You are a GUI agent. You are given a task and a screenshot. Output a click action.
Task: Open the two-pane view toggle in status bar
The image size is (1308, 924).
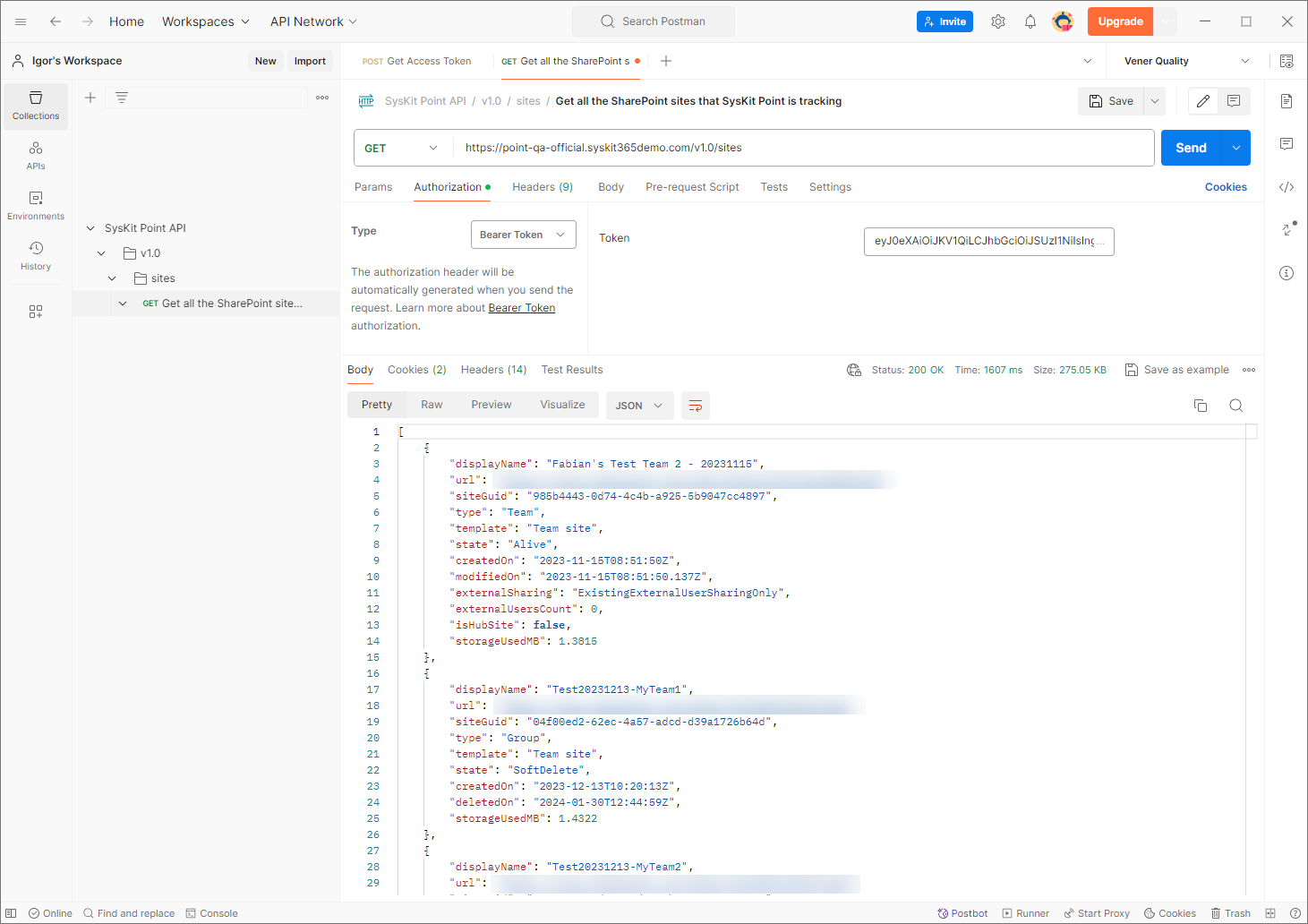tap(1270, 913)
